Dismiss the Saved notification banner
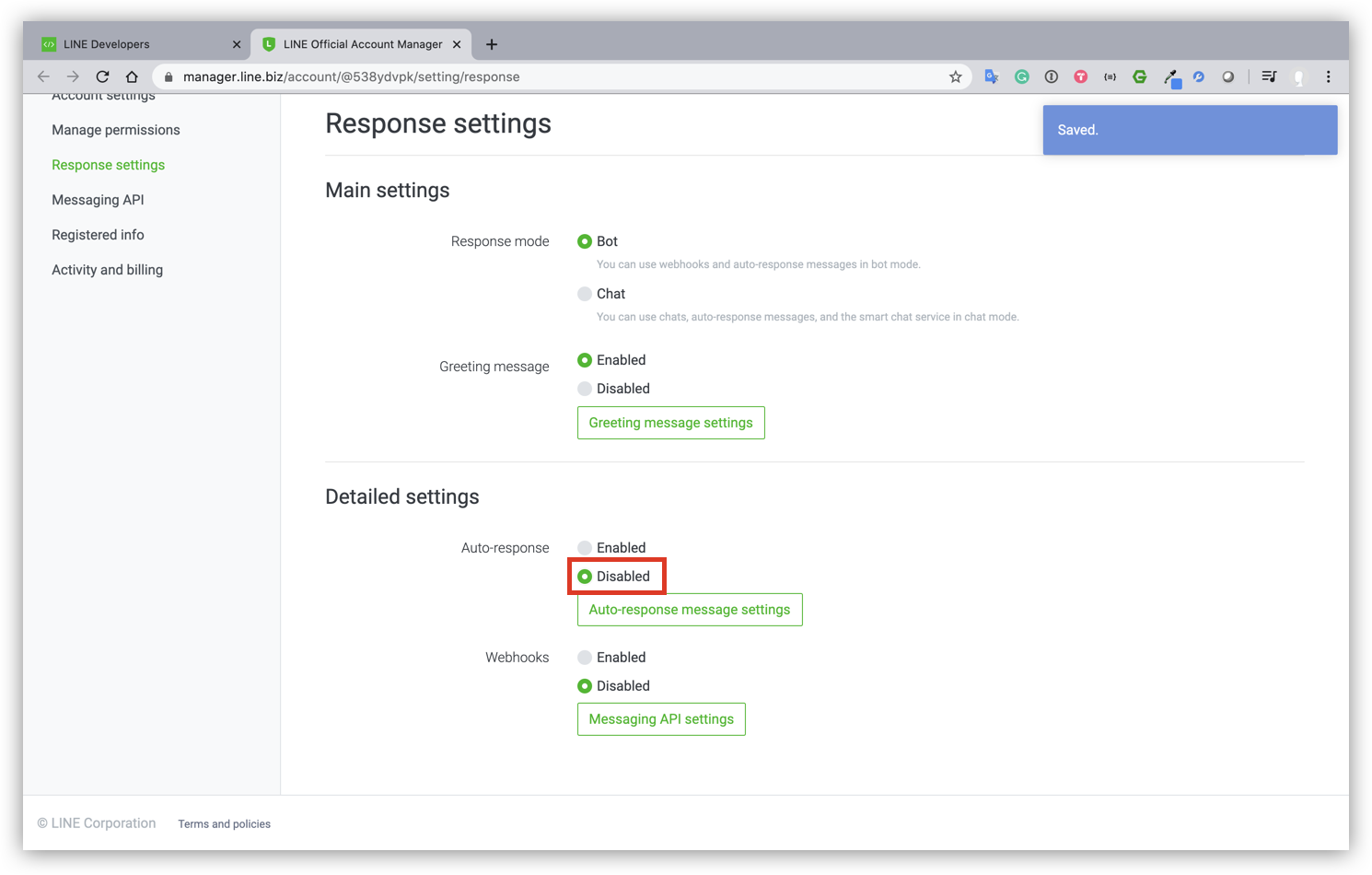 coord(1190,130)
